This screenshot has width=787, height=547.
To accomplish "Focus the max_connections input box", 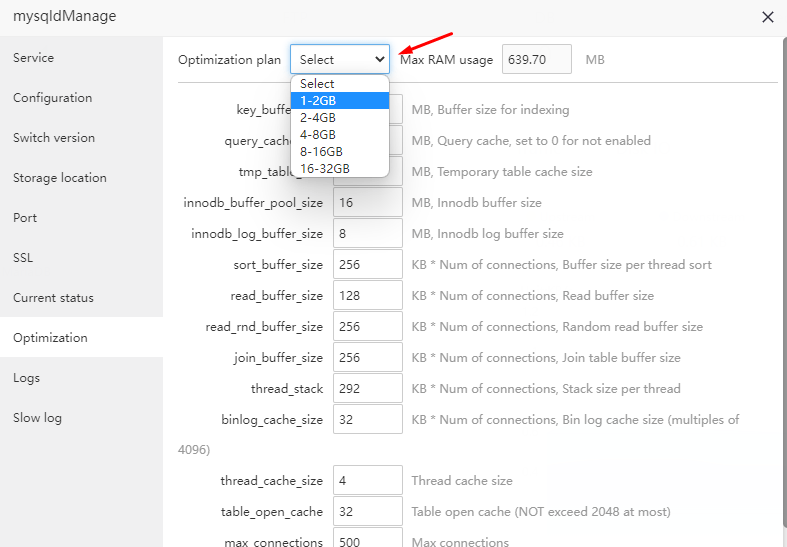I will [x=367, y=540].
